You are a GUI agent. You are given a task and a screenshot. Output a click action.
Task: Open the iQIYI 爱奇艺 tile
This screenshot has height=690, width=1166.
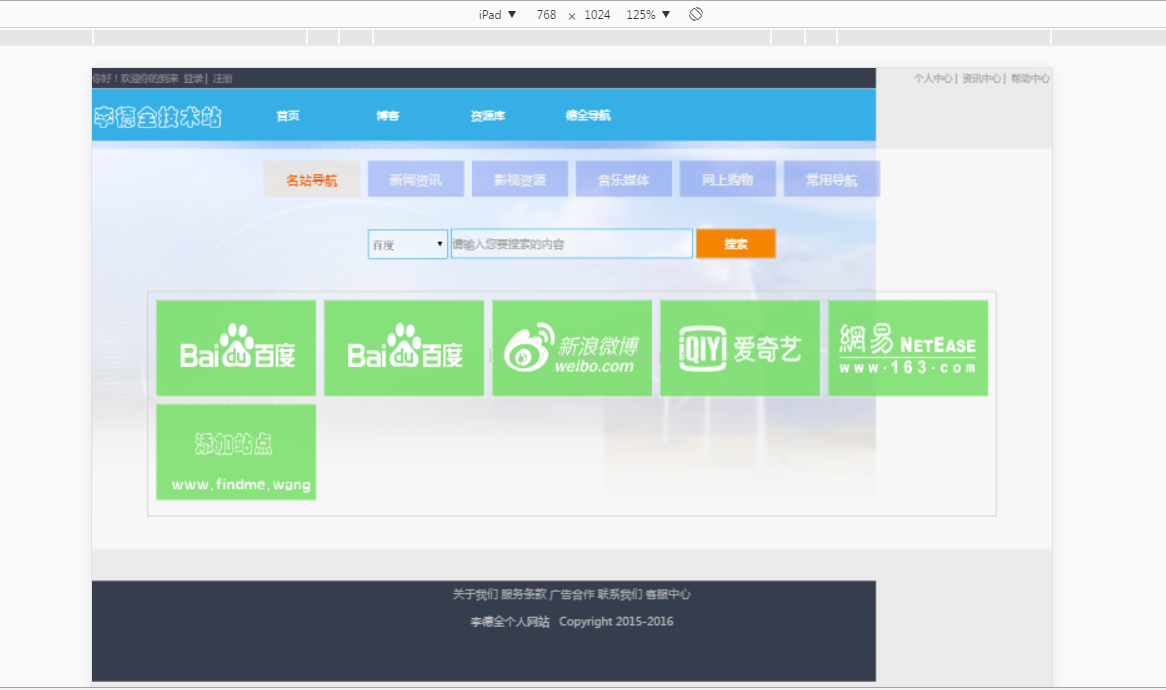pyautogui.click(x=740, y=348)
